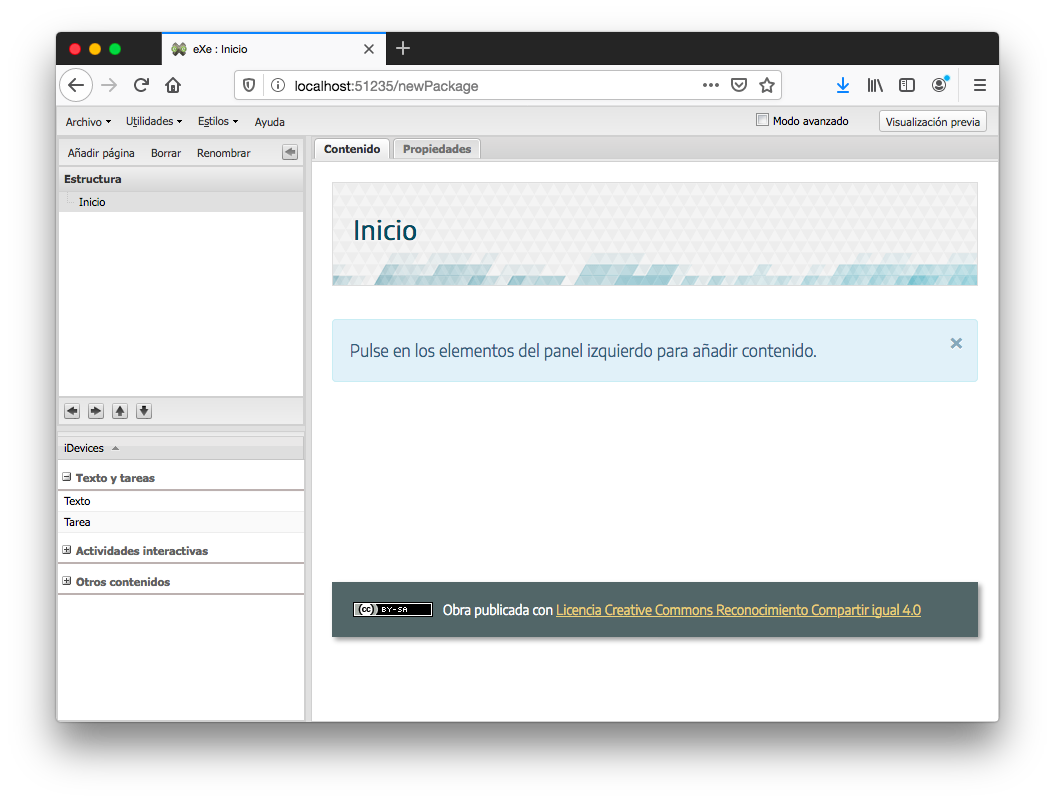Select the 'Promote node' left arrow icon
The height and width of the screenshot is (802, 1055).
[x=71, y=410]
